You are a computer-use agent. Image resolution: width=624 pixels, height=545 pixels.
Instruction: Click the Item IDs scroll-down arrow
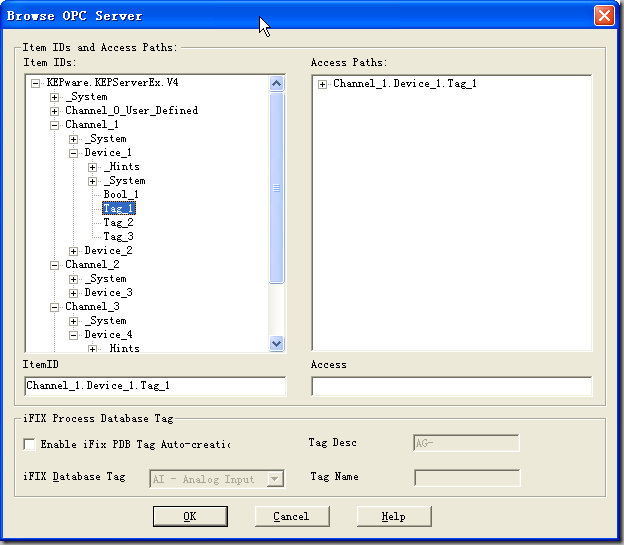click(277, 343)
